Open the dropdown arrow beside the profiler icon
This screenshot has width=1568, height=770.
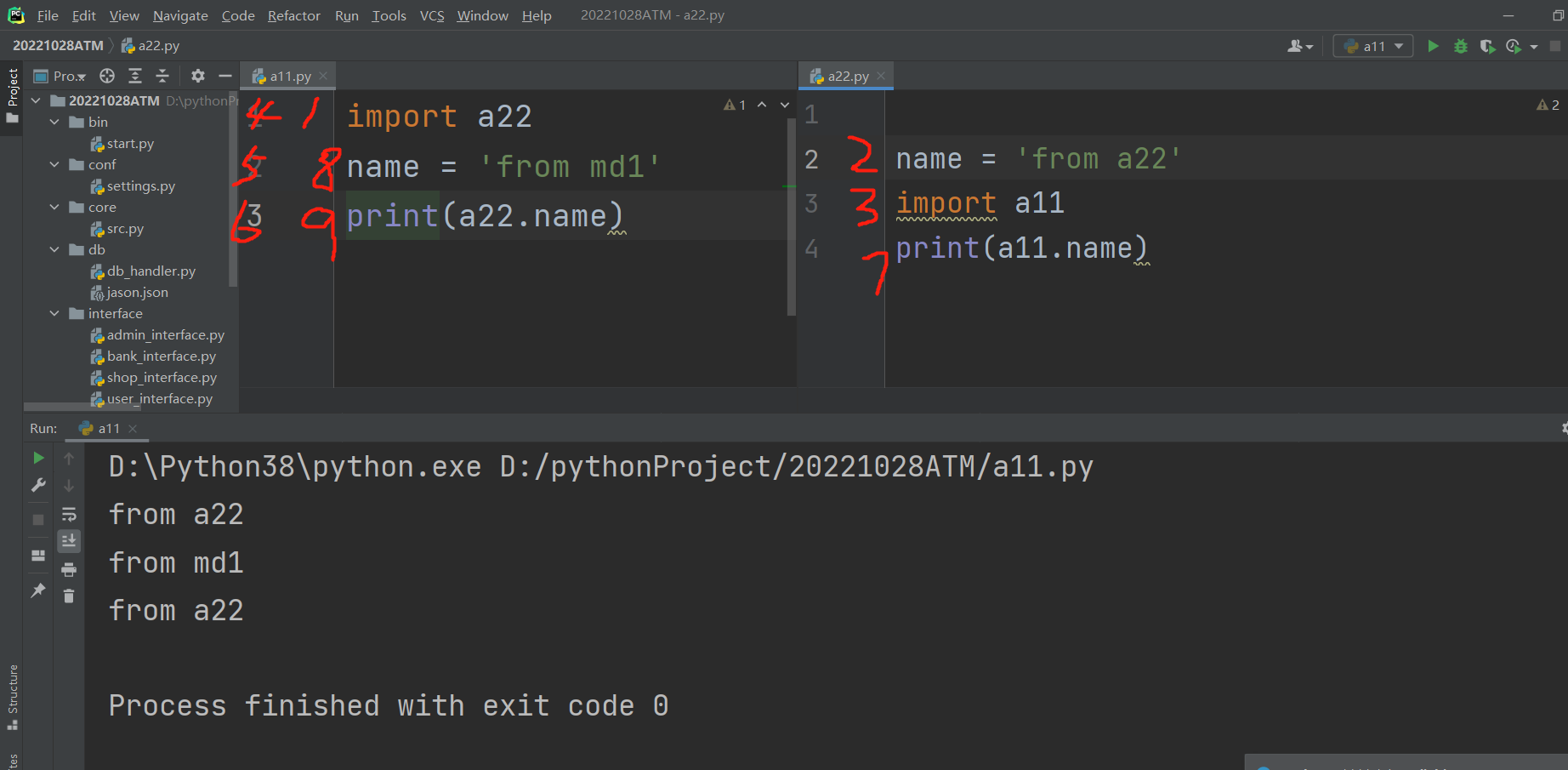1534,47
